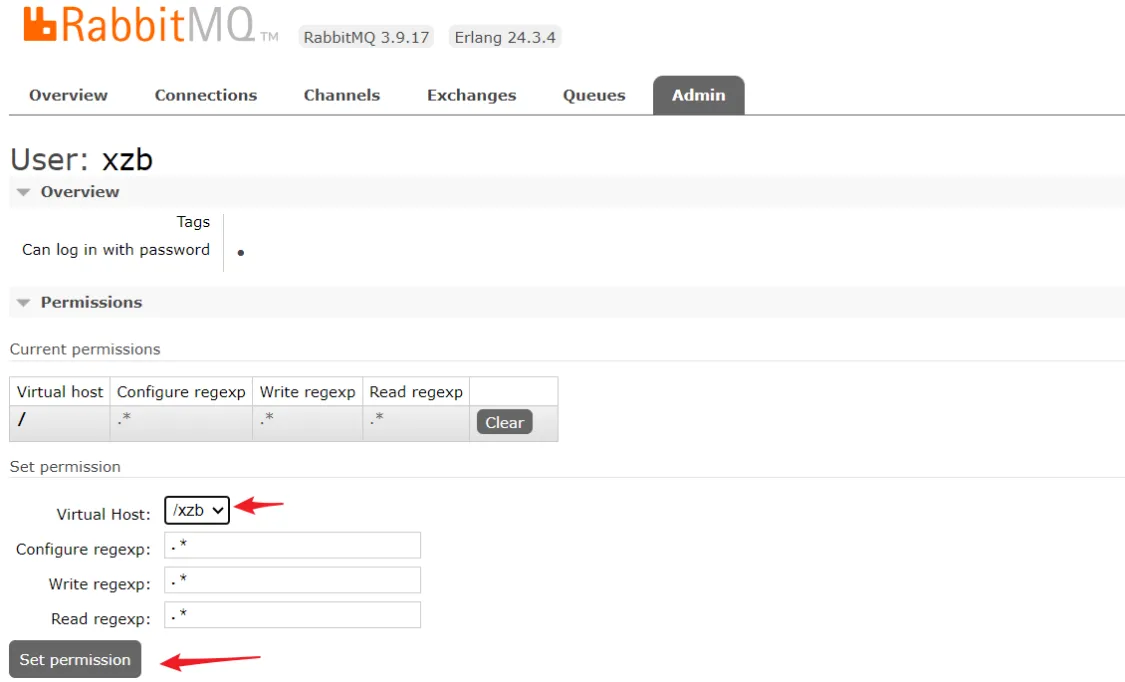
Task: Select the Read regexp text box
Action: coord(292,615)
